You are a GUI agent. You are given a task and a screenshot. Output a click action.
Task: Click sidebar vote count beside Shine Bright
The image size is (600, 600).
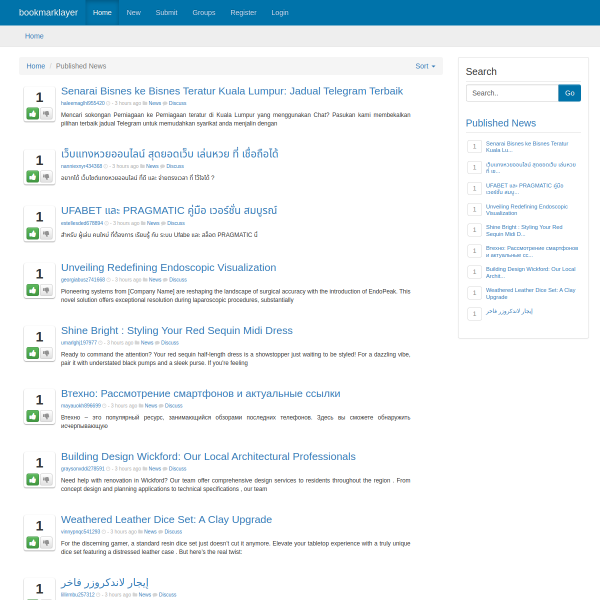[x=474, y=230]
